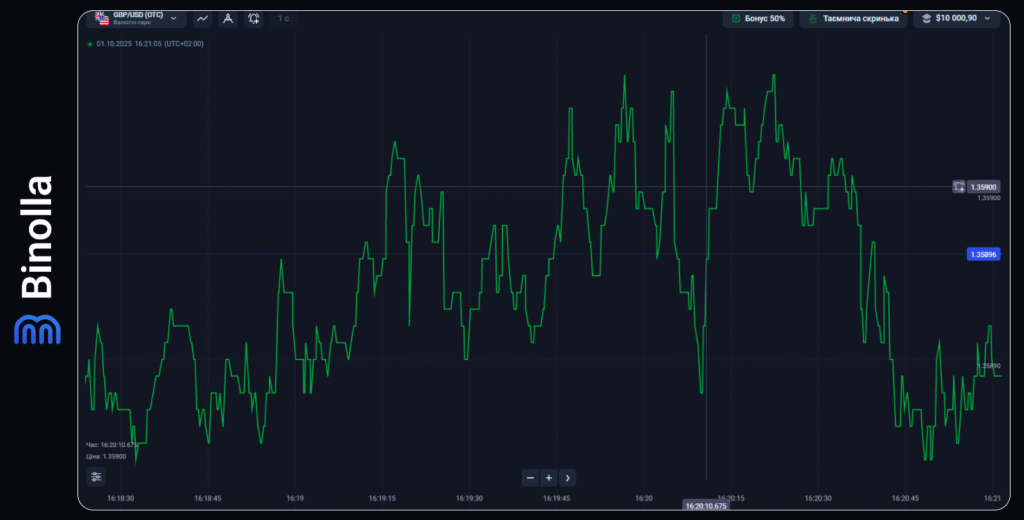Click the green live status dot by date
Screen dimensions: 1024x520
pyautogui.click(x=90, y=44)
